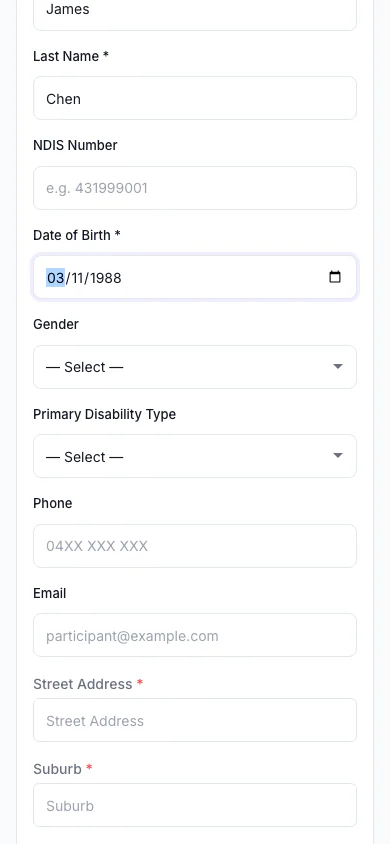Screen dimensions: 390x844
Task: Click into the Last Name field showing Chen
Action: pos(195,98)
